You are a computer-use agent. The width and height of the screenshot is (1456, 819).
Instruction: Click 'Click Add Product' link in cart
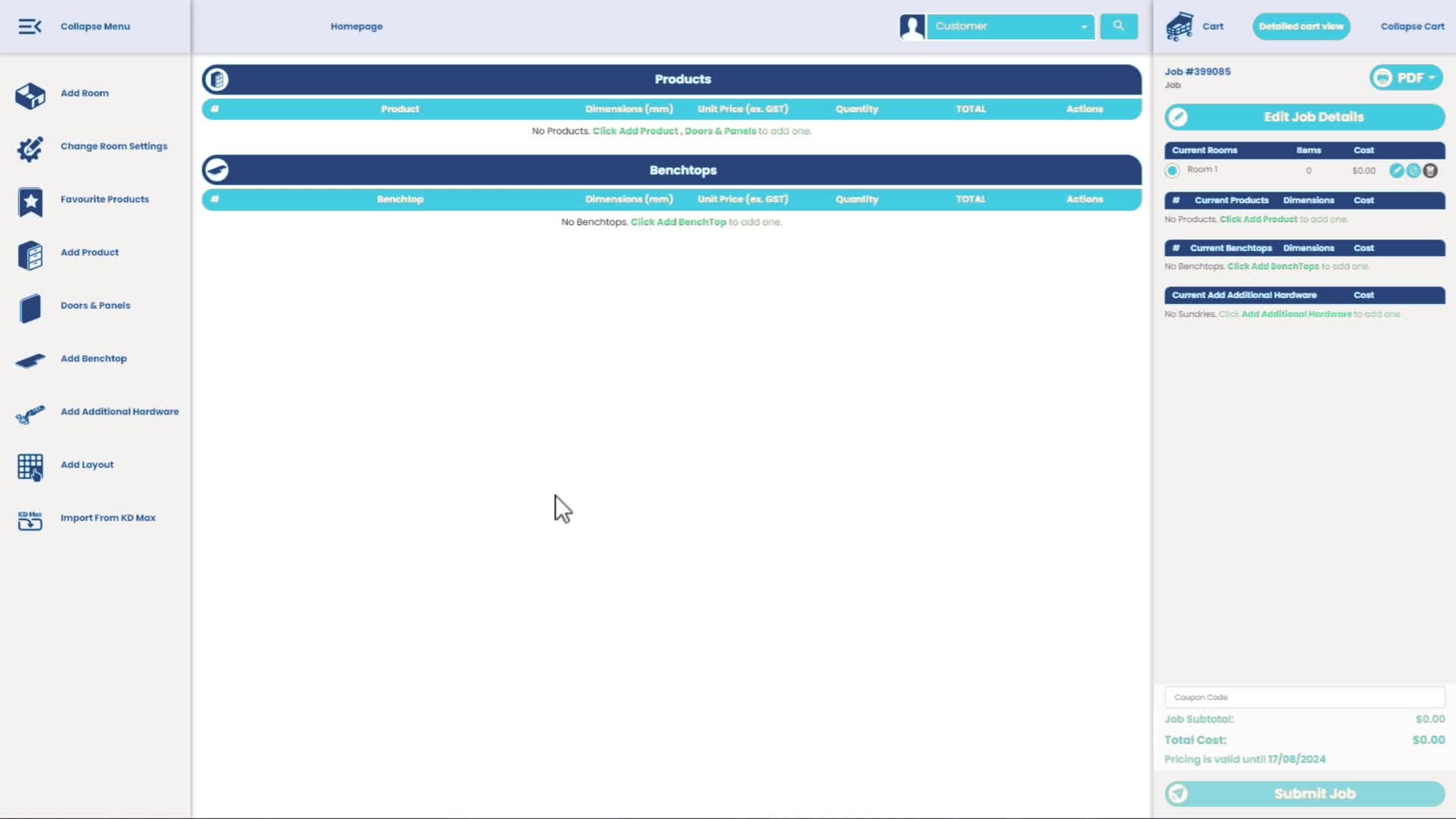(1259, 219)
